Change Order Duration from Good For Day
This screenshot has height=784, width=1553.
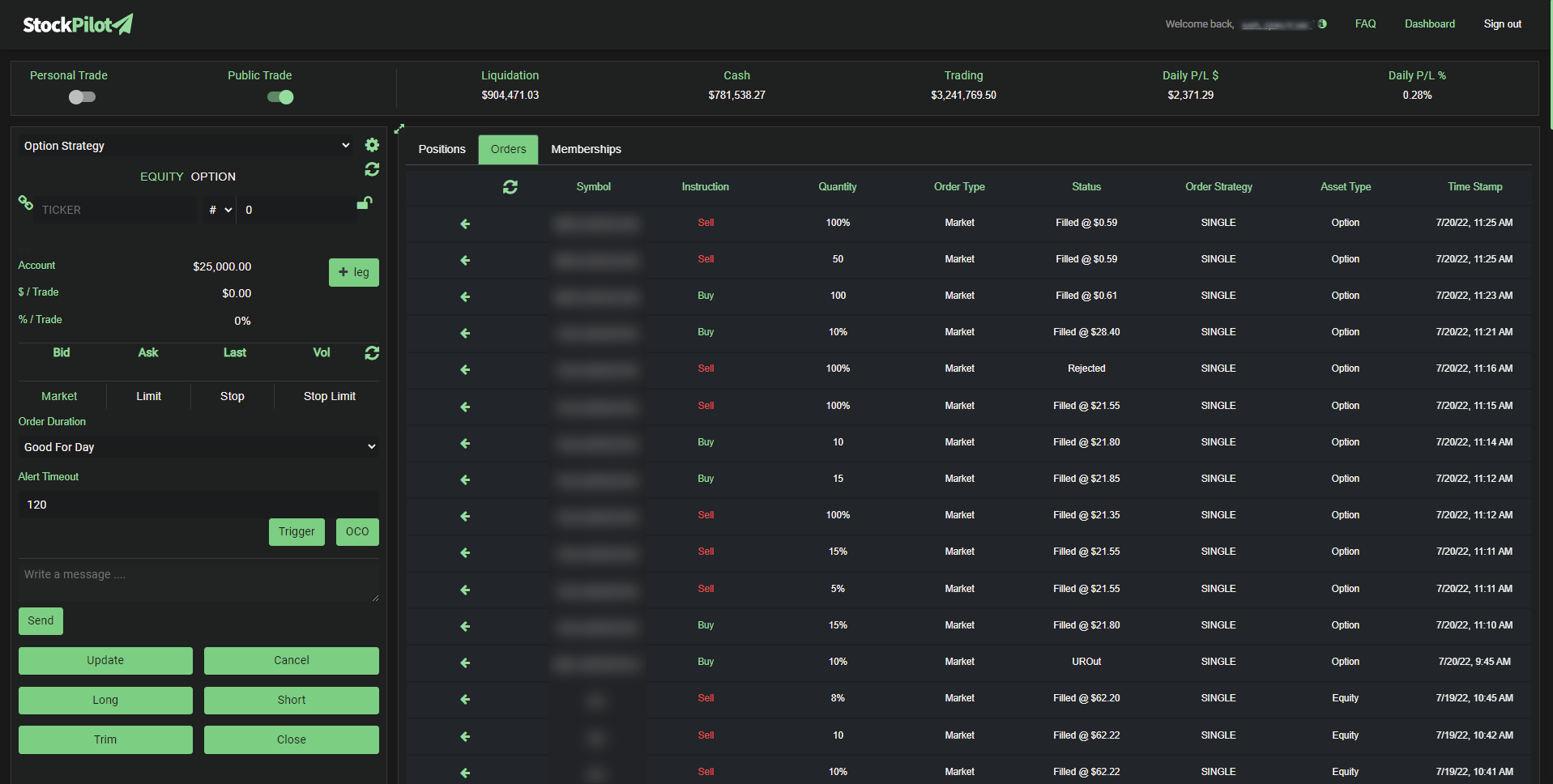point(198,446)
